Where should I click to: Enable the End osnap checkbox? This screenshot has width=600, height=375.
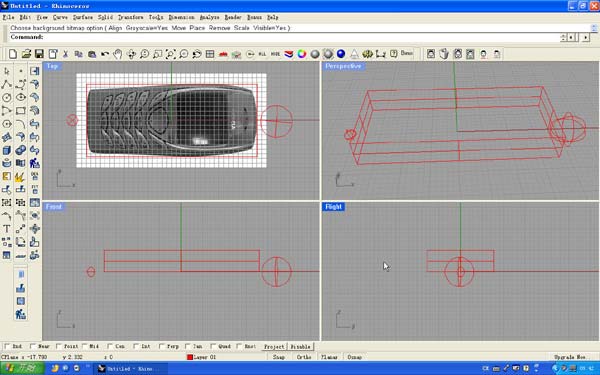pyautogui.click(x=7, y=346)
